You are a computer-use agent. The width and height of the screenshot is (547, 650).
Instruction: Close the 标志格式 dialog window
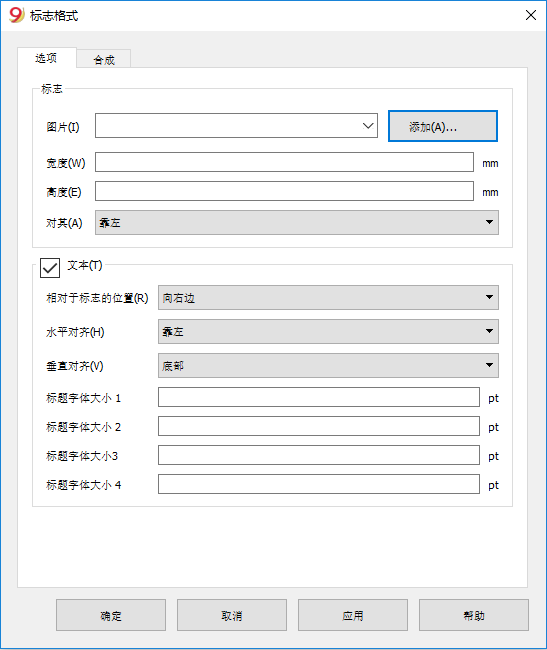click(x=531, y=15)
